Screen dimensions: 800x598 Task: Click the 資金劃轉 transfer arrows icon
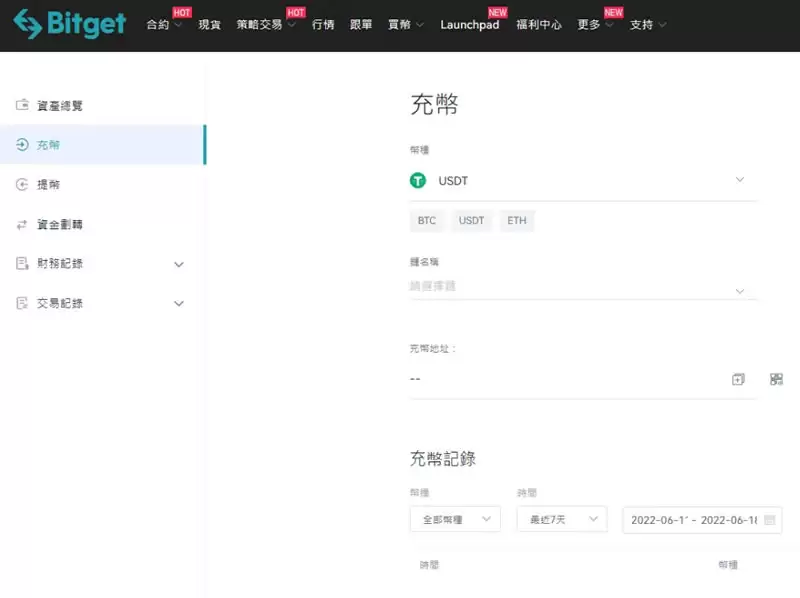22,224
